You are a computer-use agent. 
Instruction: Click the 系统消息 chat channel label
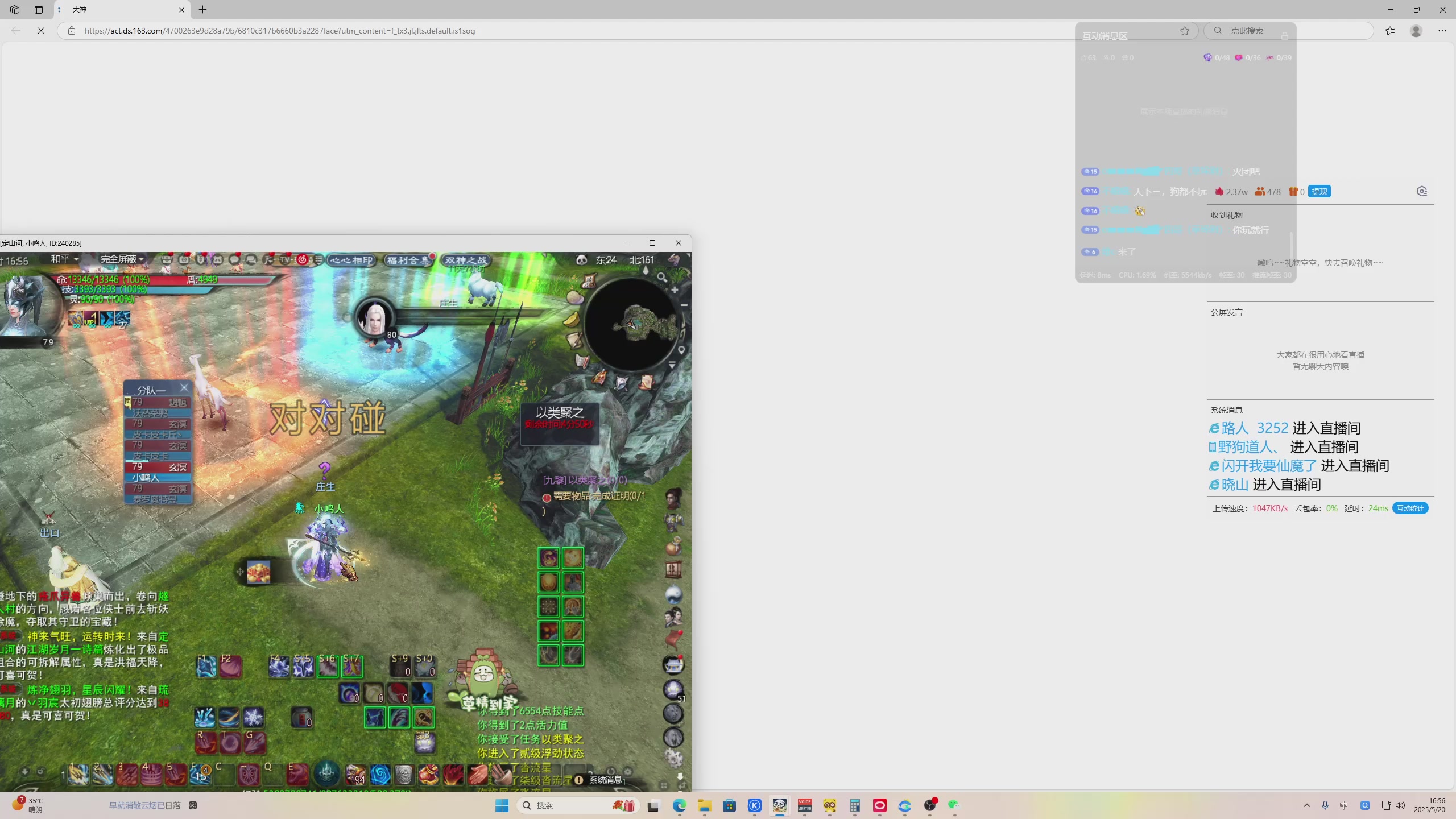pyautogui.click(x=605, y=780)
